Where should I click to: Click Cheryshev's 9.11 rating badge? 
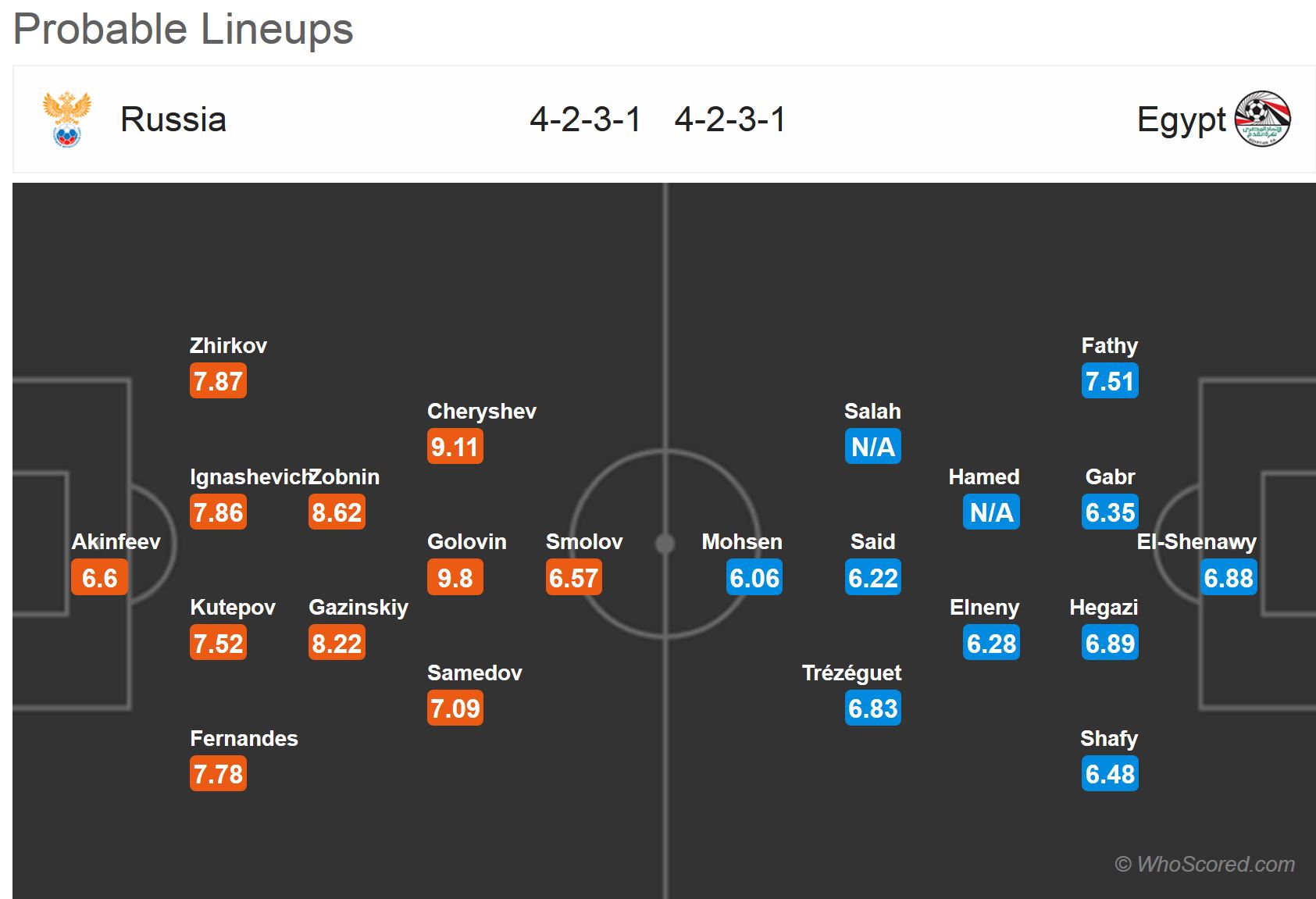coord(455,447)
